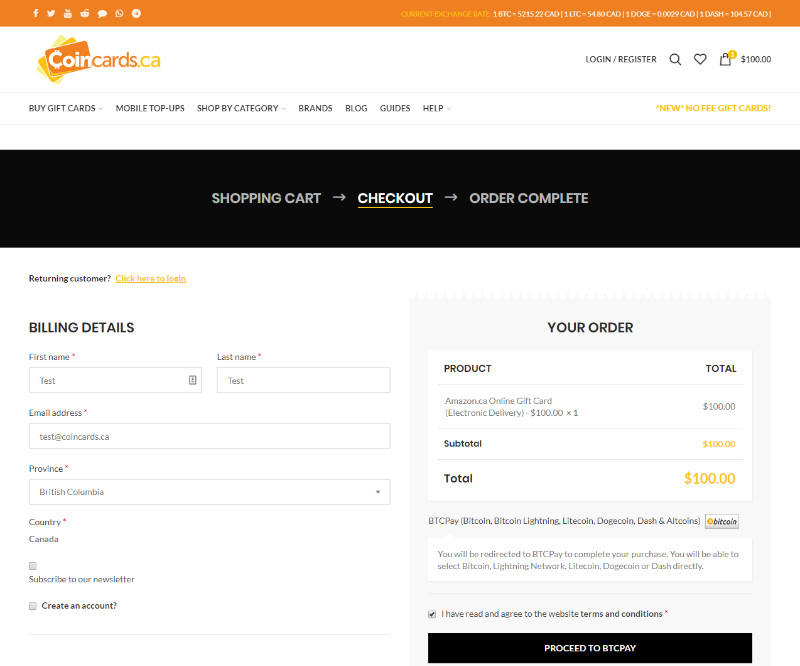
Task: Open the YouTube social icon
Action: [68, 13]
